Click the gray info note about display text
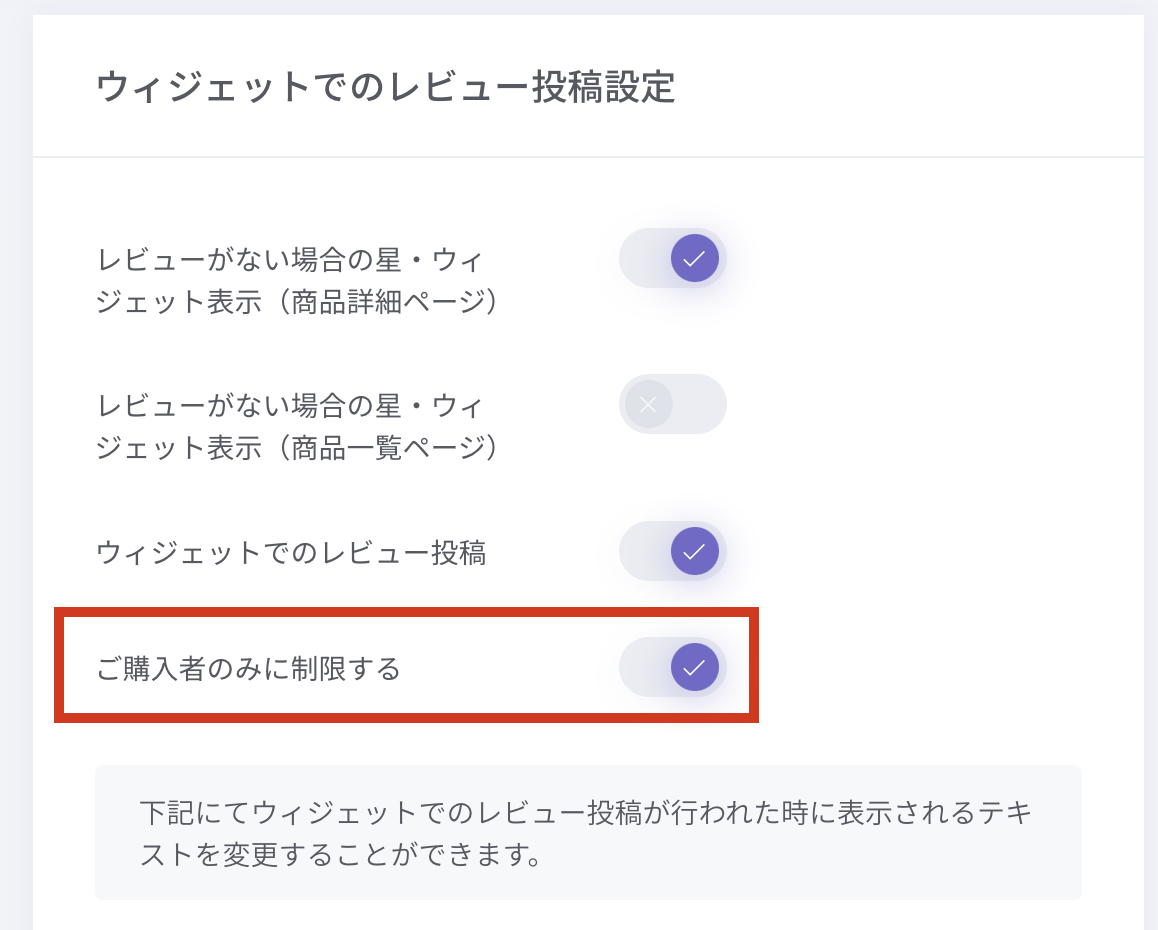The width and height of the screenshot is (1158, 930). click(587, 833)
